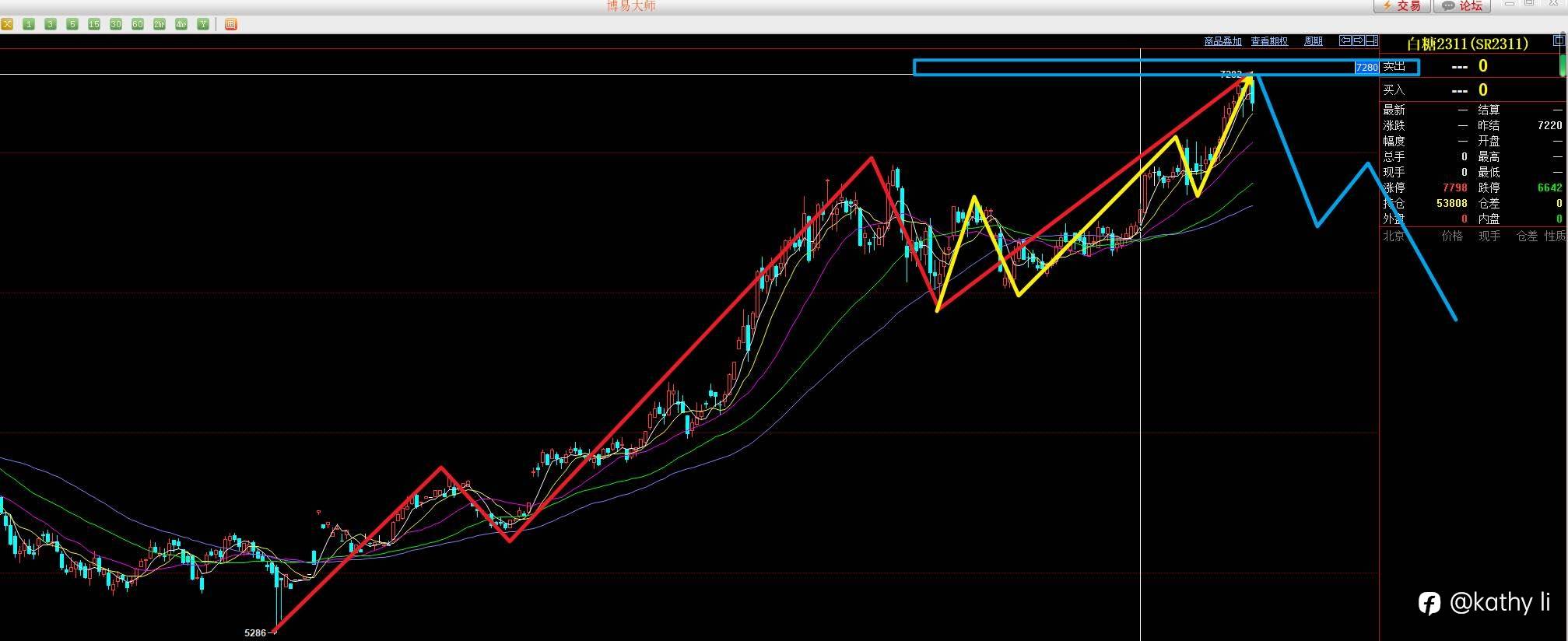Click the 持仓 value 53808

[1451, 203]
